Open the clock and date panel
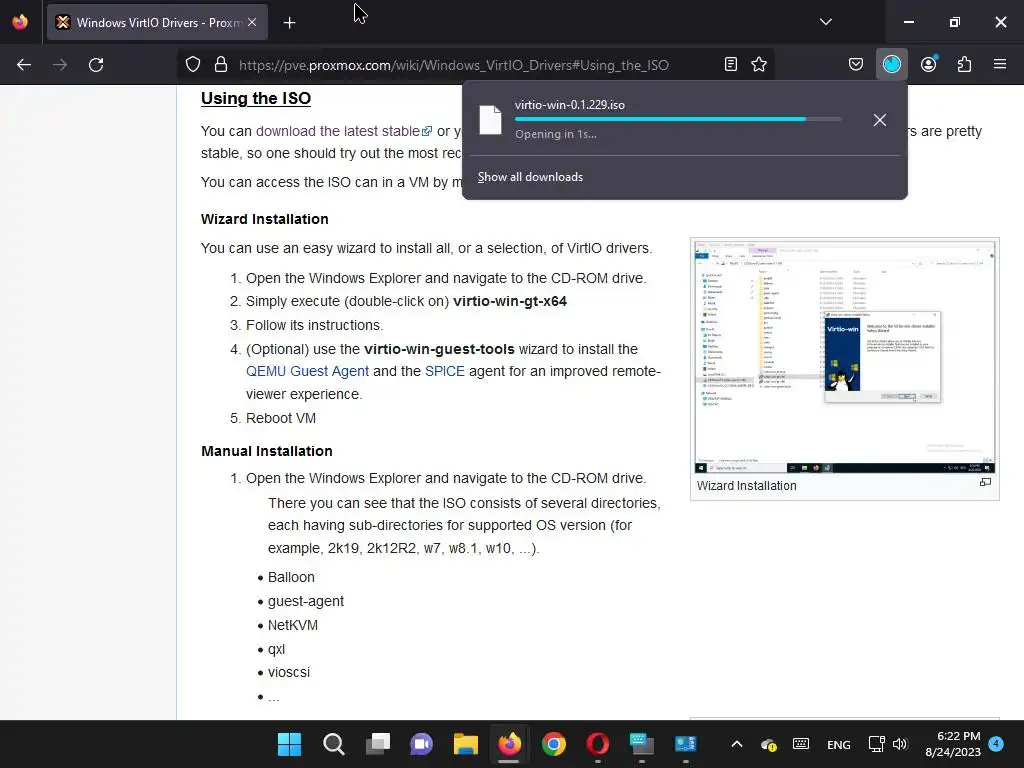 [x=953, y=744]
